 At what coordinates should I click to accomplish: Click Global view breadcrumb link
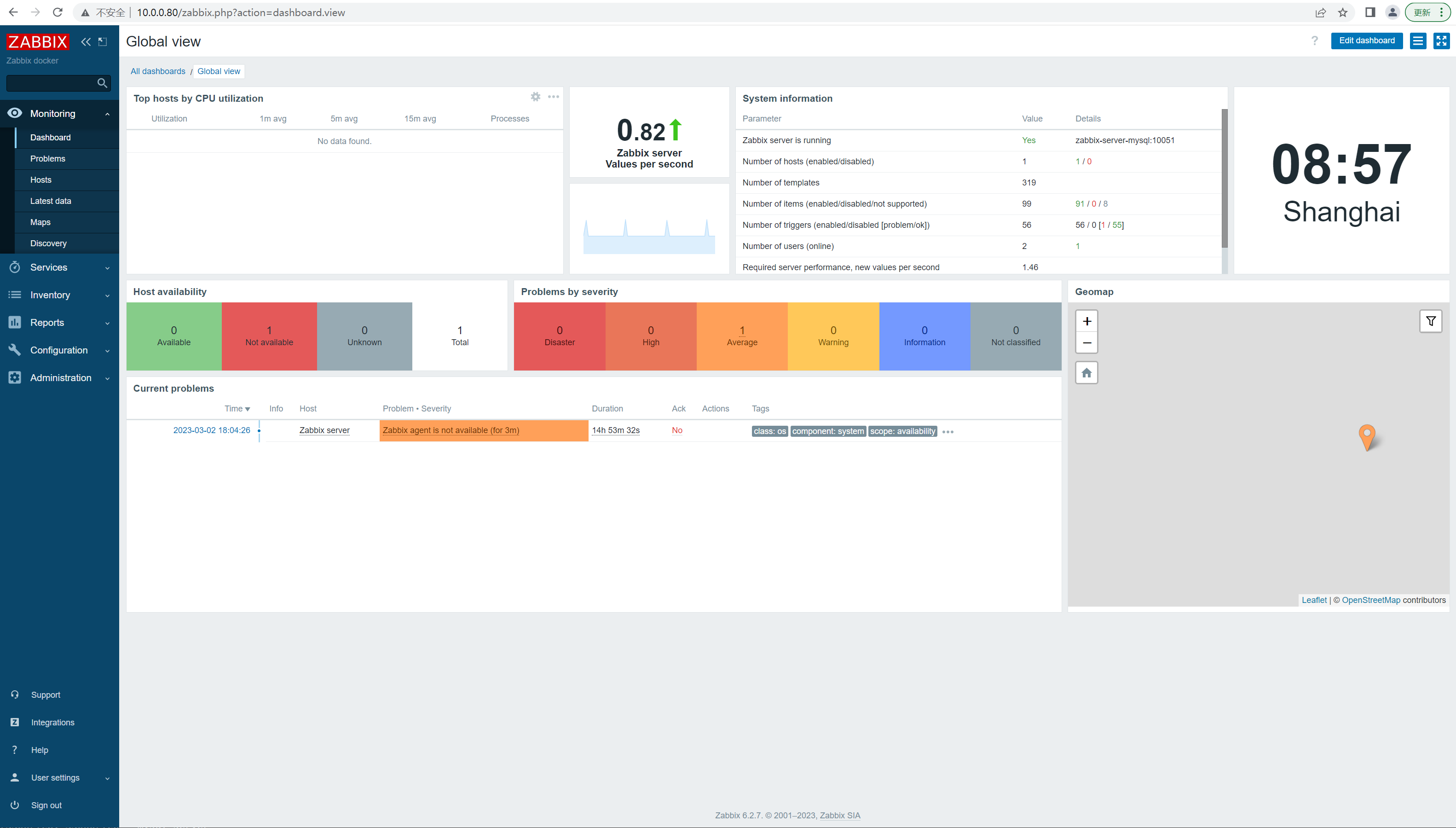(x=219, y=71)
